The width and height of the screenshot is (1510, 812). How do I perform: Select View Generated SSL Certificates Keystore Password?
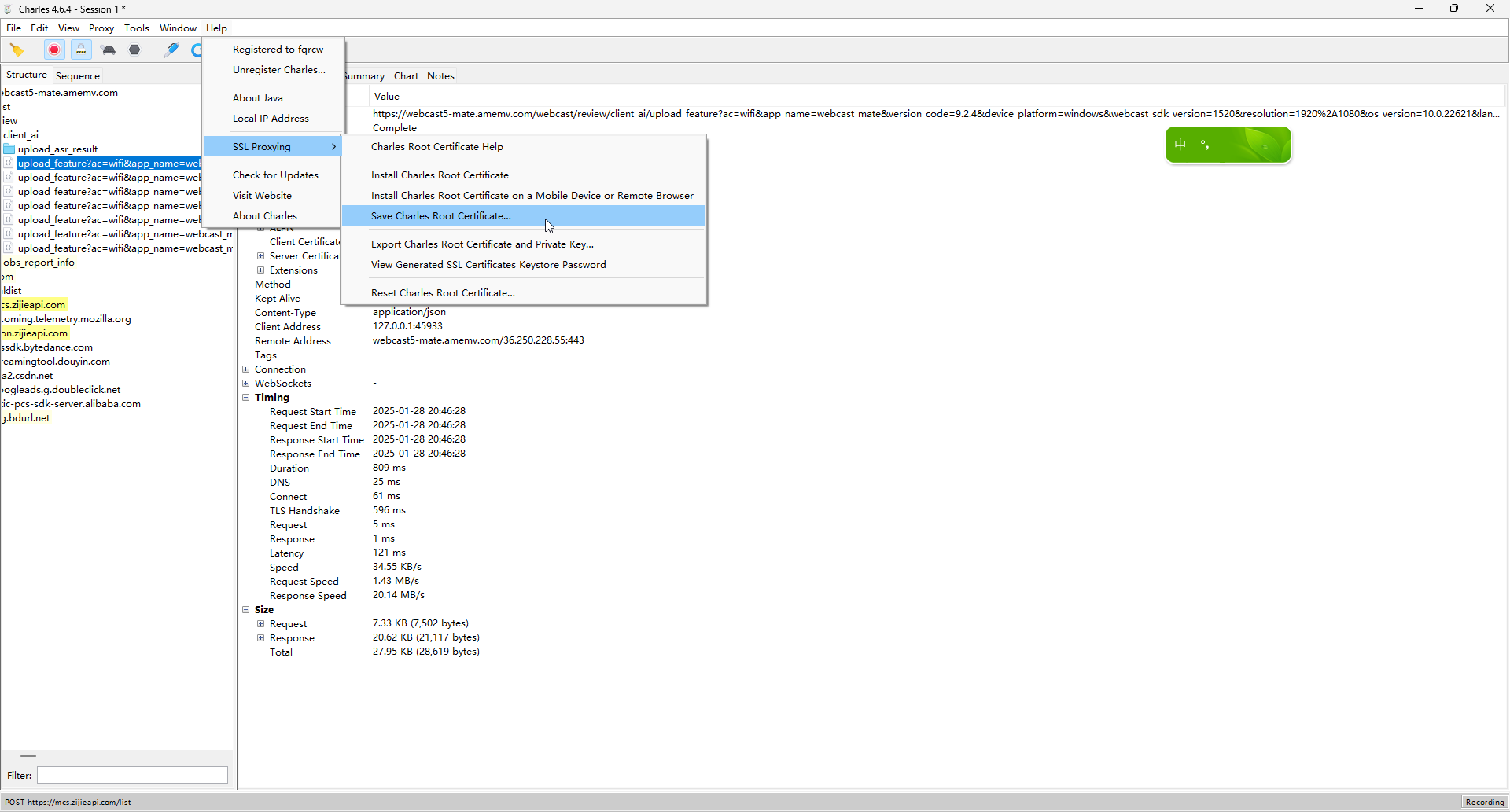point(523,265)
